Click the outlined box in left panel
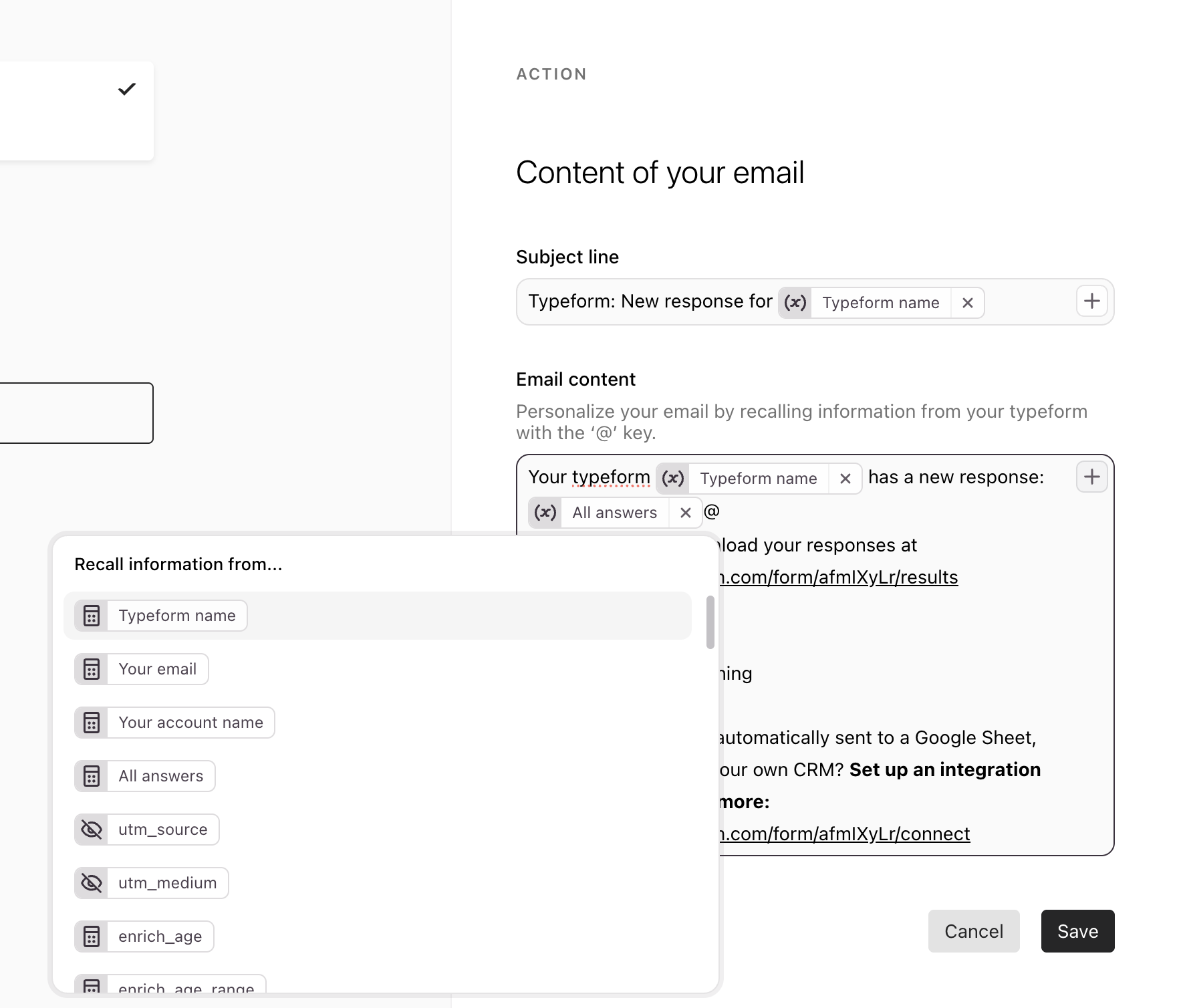Viewport: 1179px width, 1008px height. click(x=76, y=413)
